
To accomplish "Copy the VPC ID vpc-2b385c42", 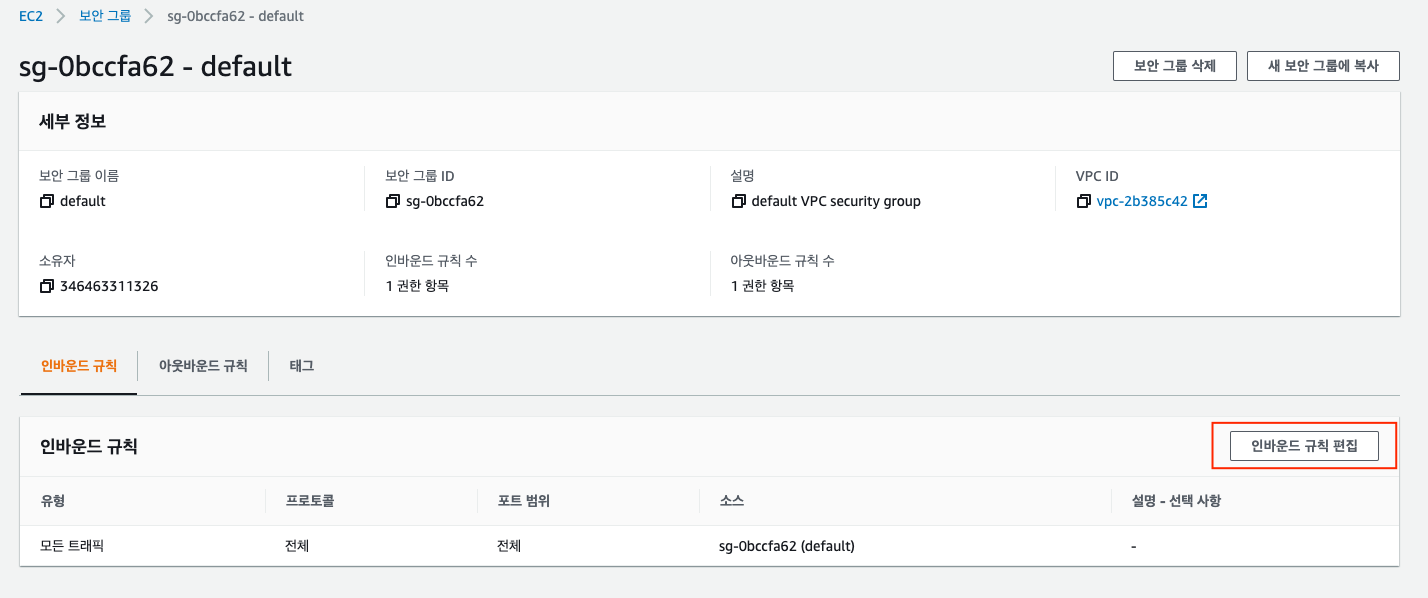I will 1083,201.
